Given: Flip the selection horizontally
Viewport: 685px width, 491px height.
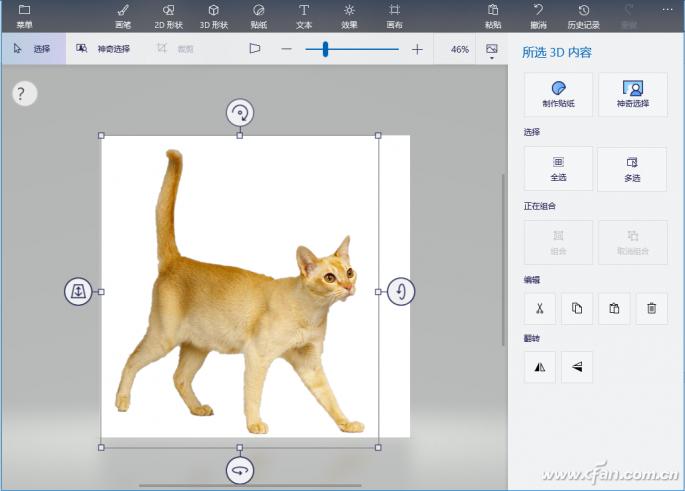Looking at the screenshot, I should click(539, 367).
